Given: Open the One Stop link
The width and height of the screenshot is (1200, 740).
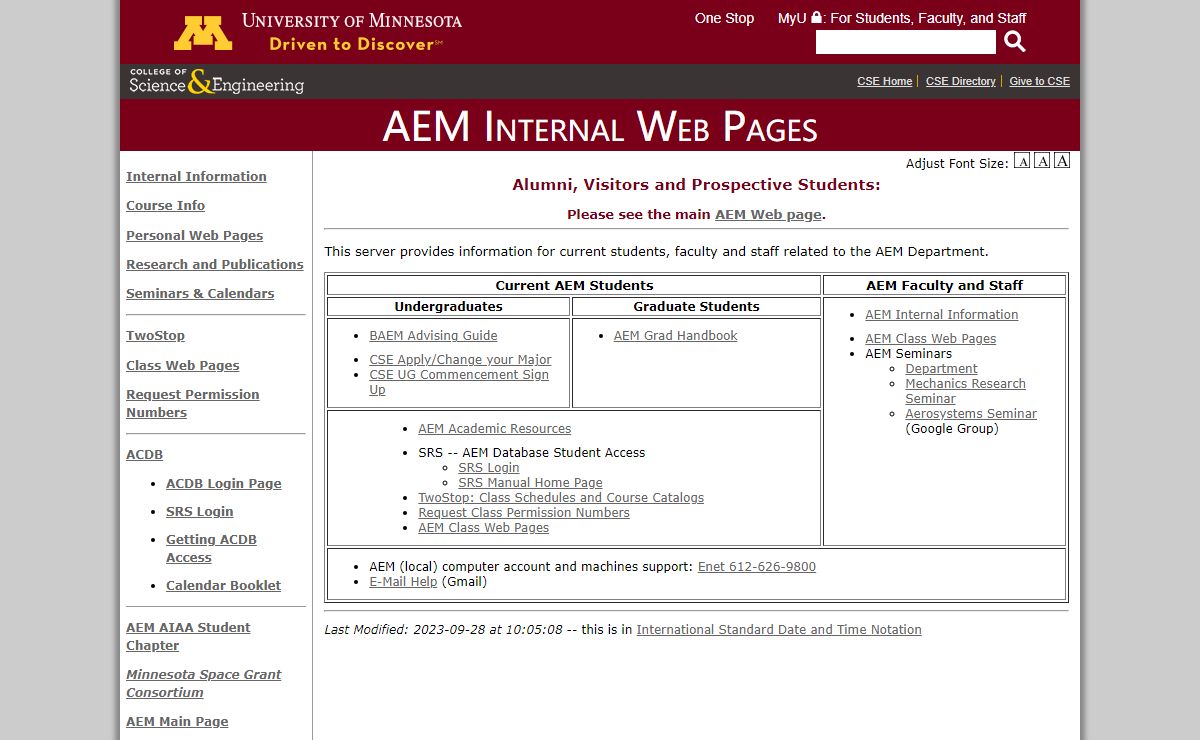Looking at the screenshot, I should coord(724,18).
